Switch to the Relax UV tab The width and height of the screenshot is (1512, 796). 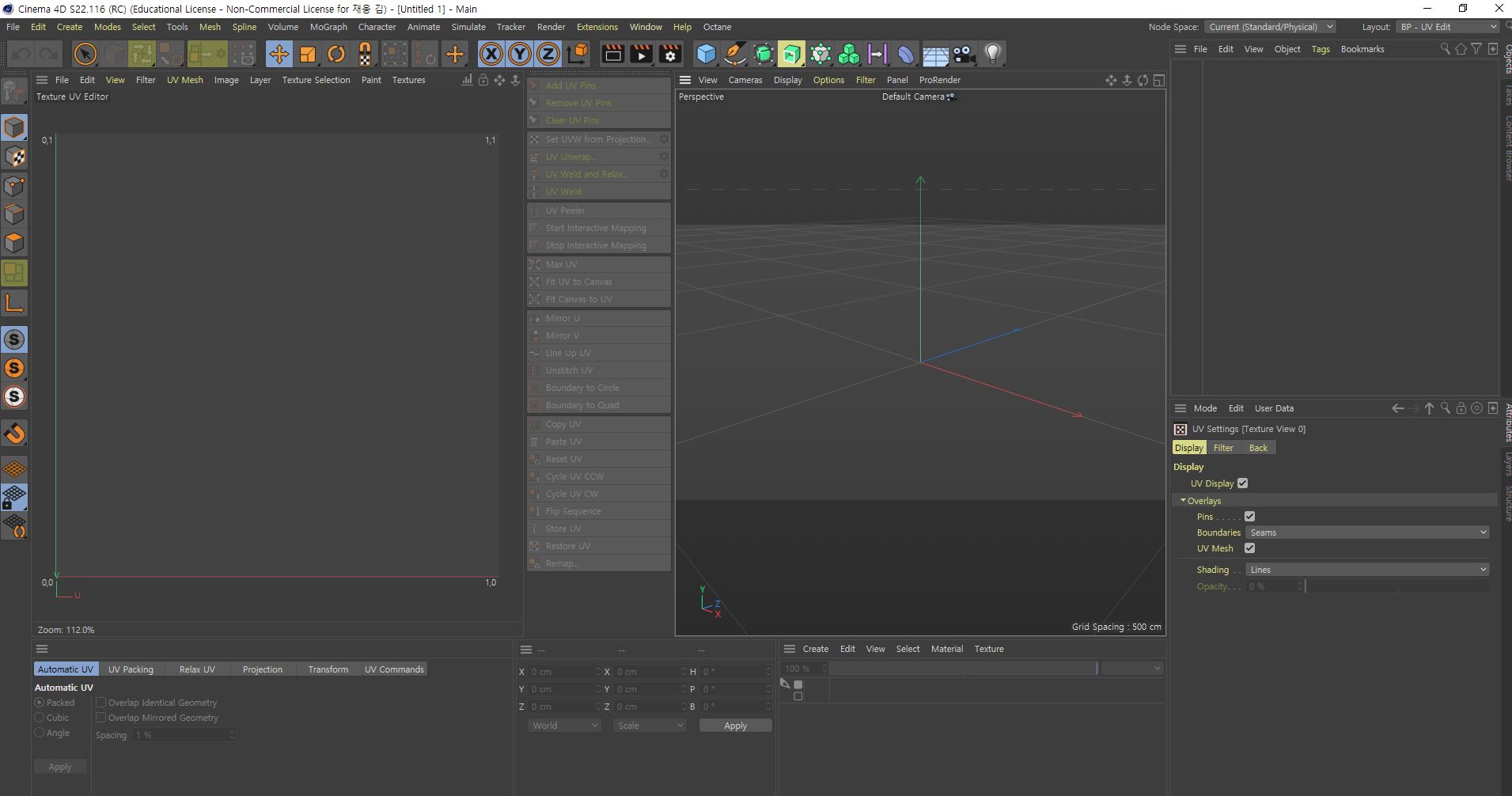coord(197,669)
